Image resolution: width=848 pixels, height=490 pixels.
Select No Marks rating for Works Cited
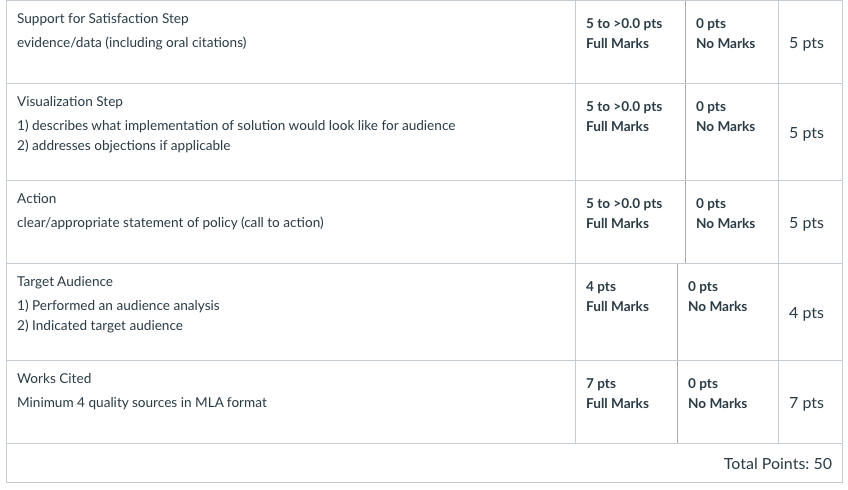pos(728,402)
